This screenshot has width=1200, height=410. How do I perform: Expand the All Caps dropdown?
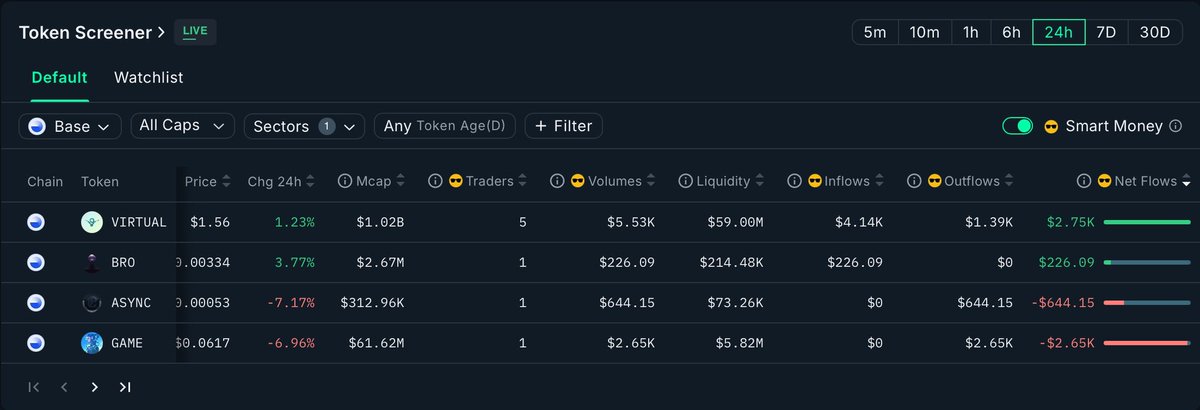183,126
